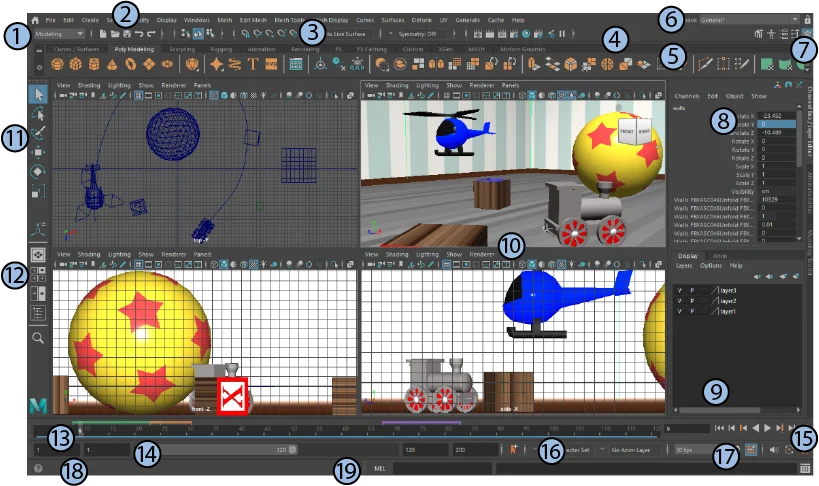This screenshot has height=486, width=819.
Task: Select the Scale tool in Tool Box
Action: pos(38,191)
